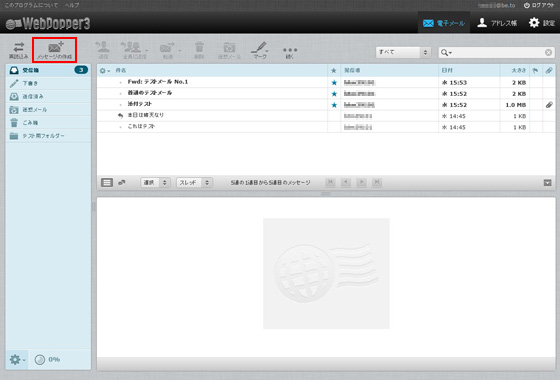Click the delete trash toolbar icon

click(199, 50)
